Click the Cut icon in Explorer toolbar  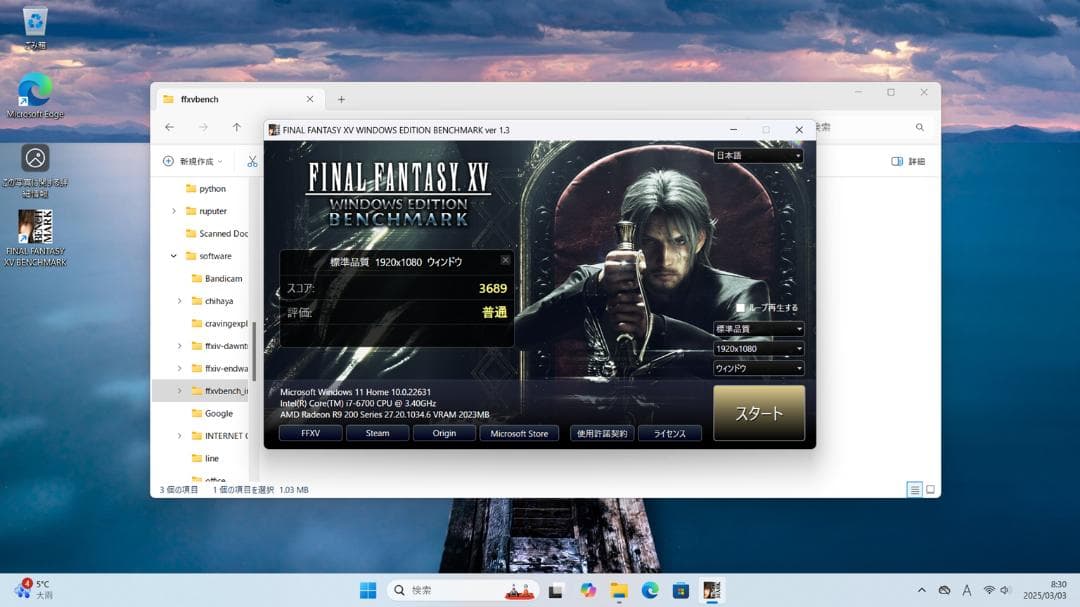[x=253, y=161]
